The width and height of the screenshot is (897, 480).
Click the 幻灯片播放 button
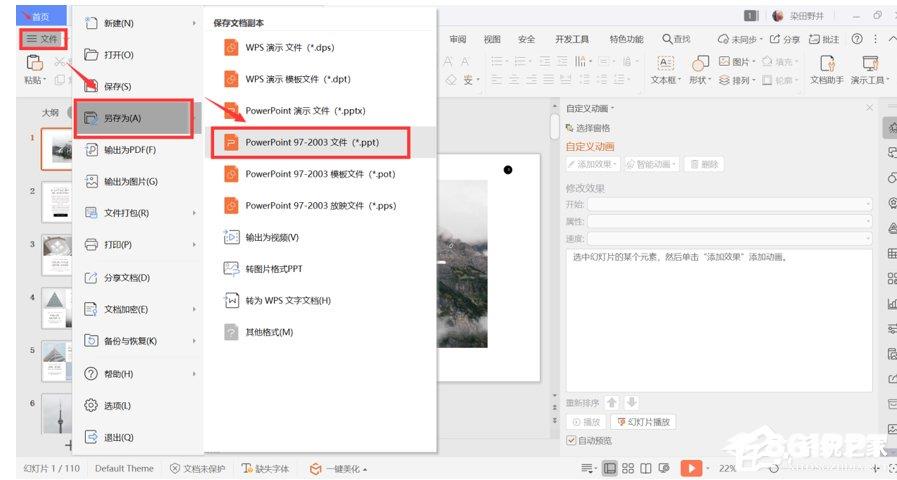click(644, 422)
